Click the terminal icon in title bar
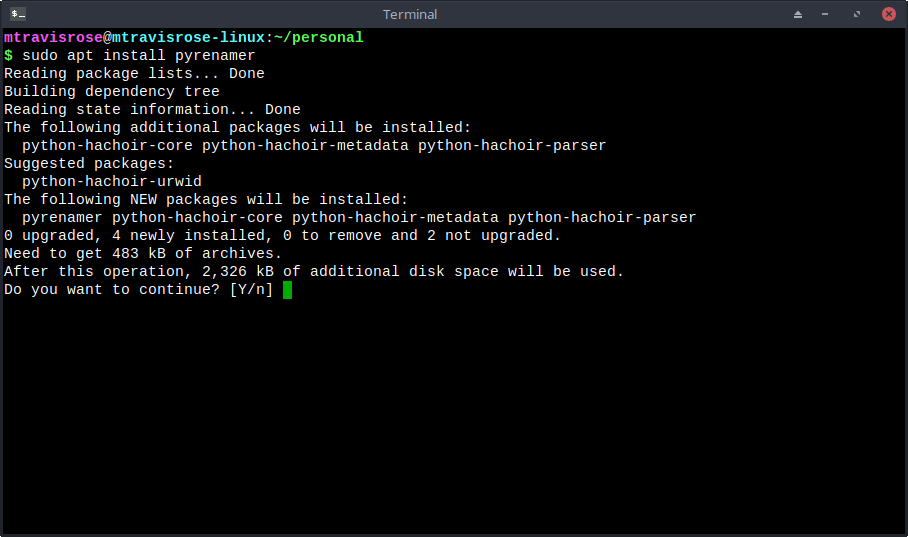908x537 pixels. [x=18, y=14]
